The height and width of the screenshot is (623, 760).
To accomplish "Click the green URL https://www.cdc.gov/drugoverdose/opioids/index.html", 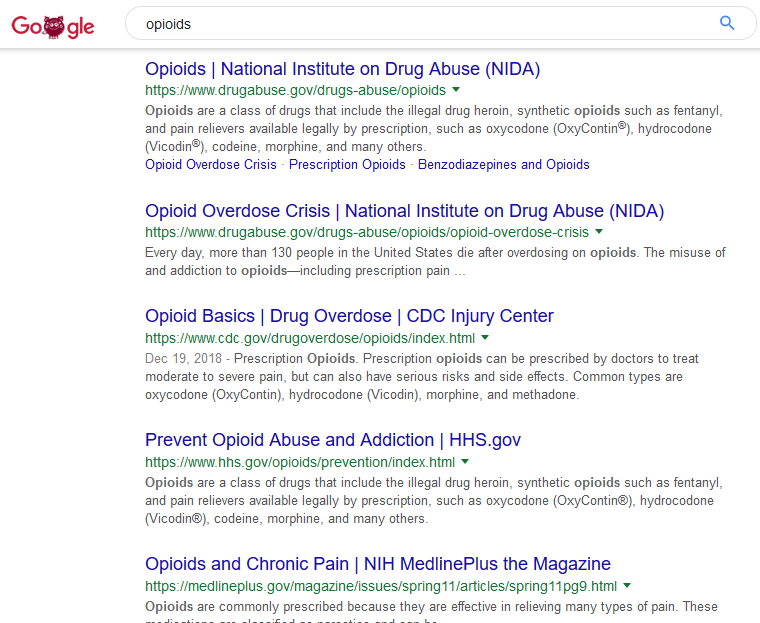I will tap(310, 338).
